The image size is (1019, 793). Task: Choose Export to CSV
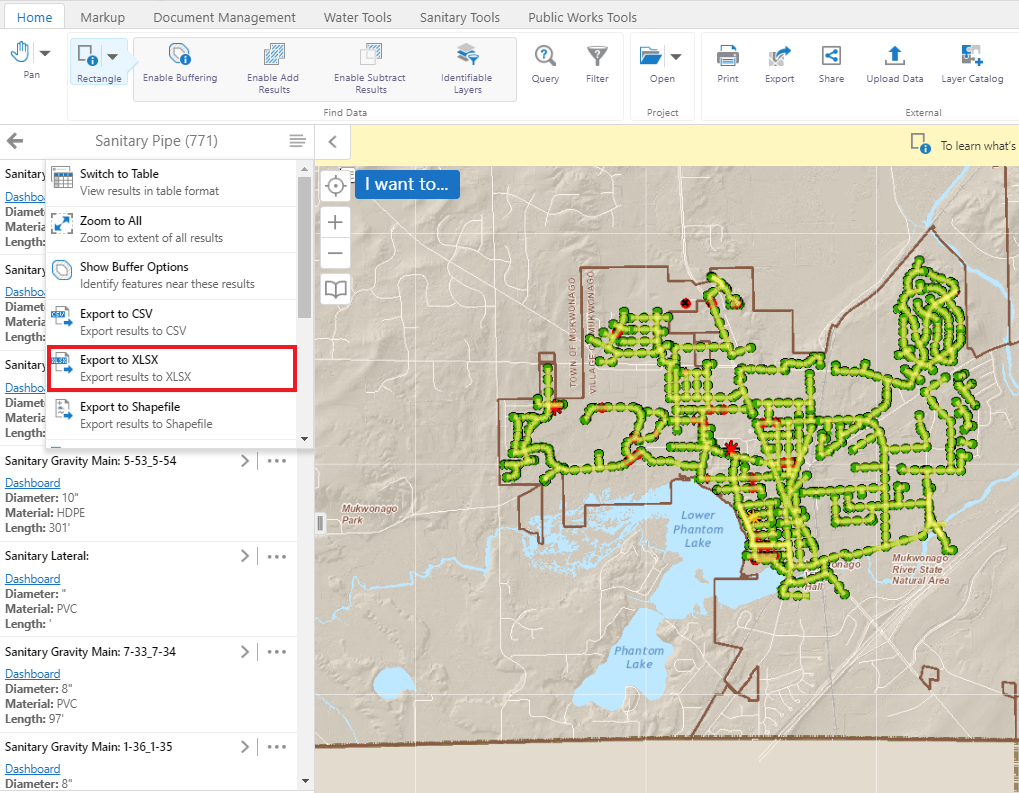point(172,322)
